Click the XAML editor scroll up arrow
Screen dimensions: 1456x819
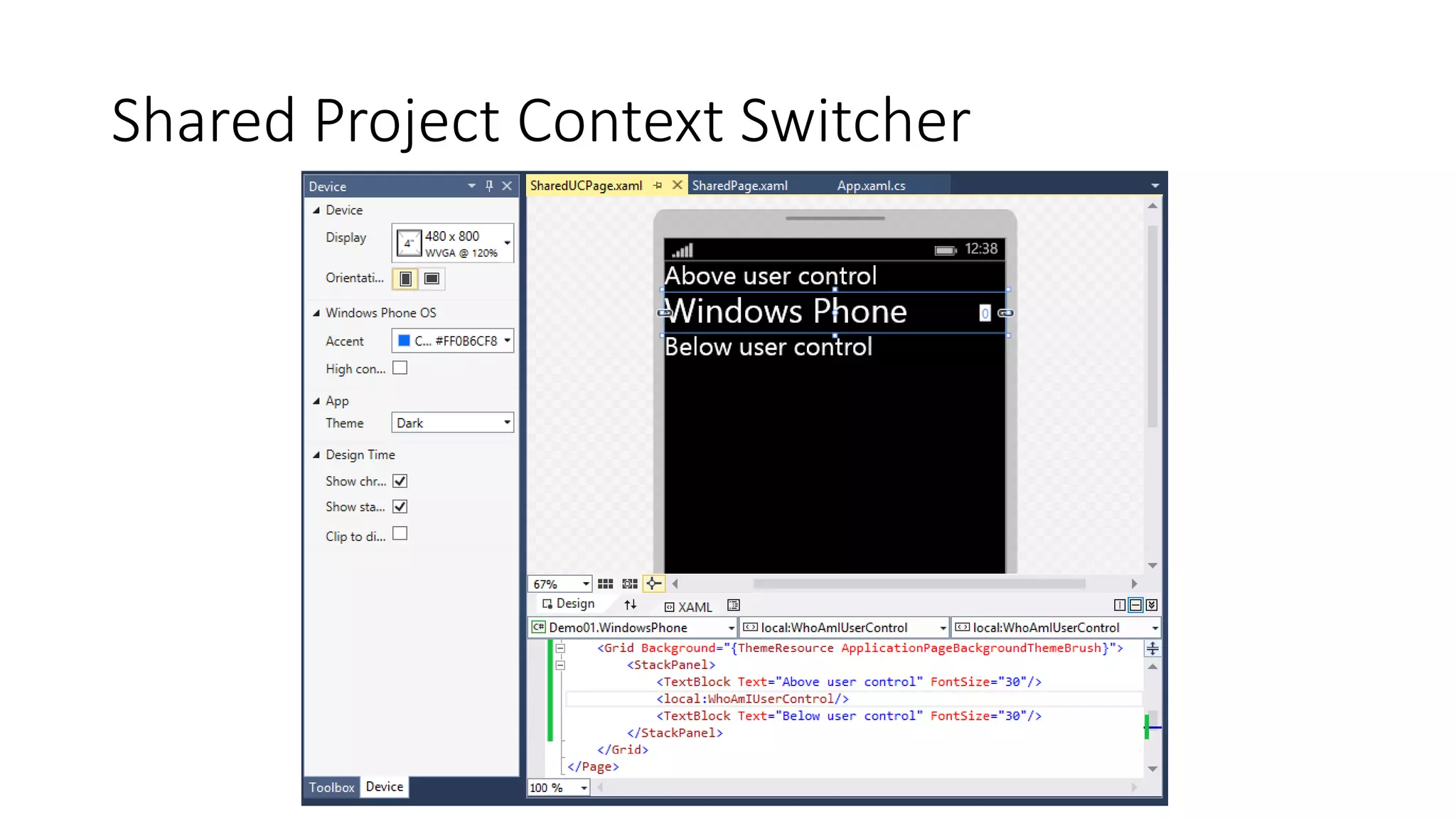pyautogui.click(x=1152, y=667)
